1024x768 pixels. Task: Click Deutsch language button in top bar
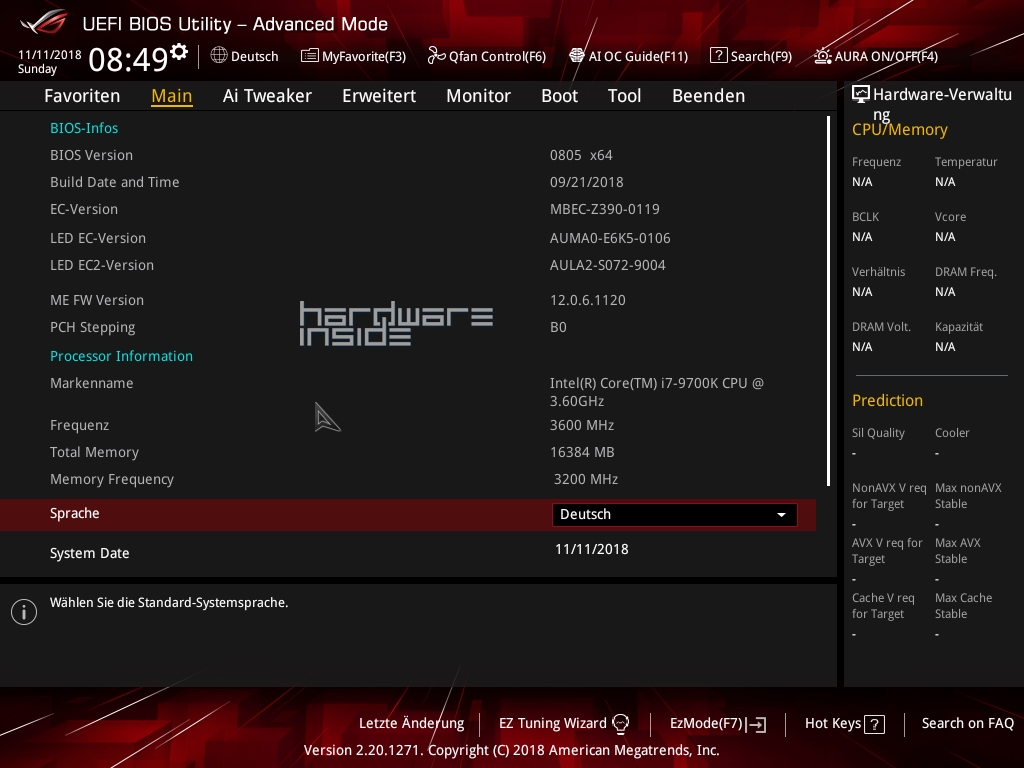tap(245, 56)
